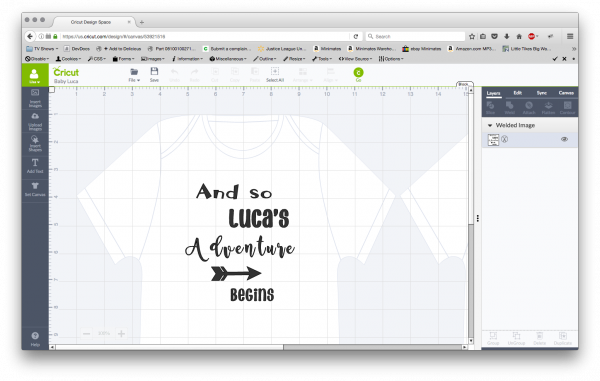Click the Paste toolbar icon
Image resolution: width=600 pixels, height=381 pixels.
[255, 75]
